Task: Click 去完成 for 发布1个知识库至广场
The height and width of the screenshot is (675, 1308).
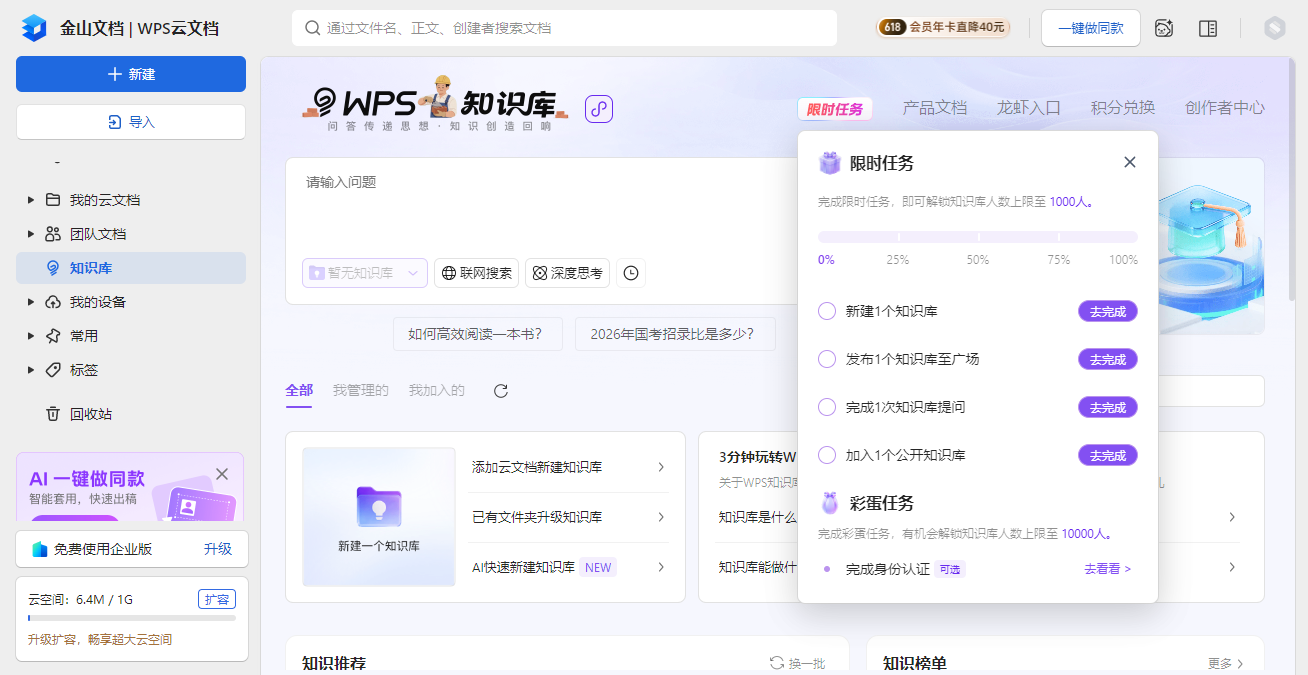Action: 1108,359
